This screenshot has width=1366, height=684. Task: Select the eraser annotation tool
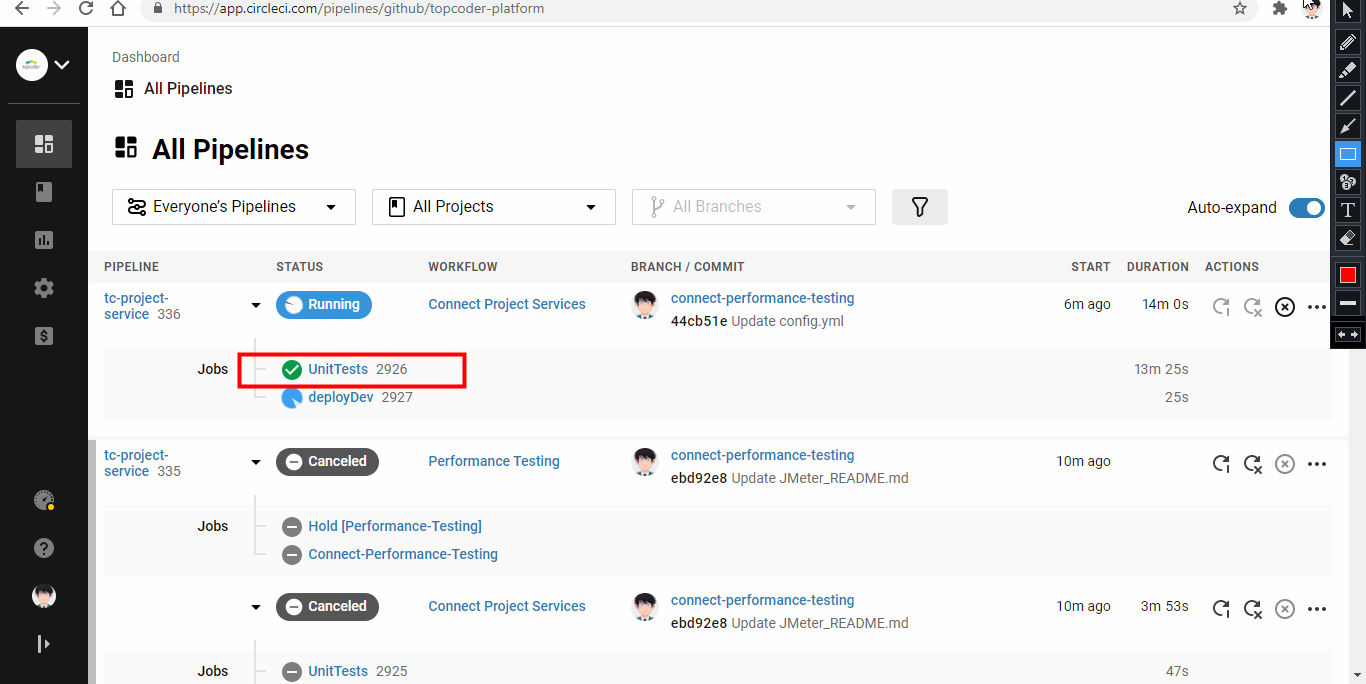pyautogui.click(x=1347, y=238)
